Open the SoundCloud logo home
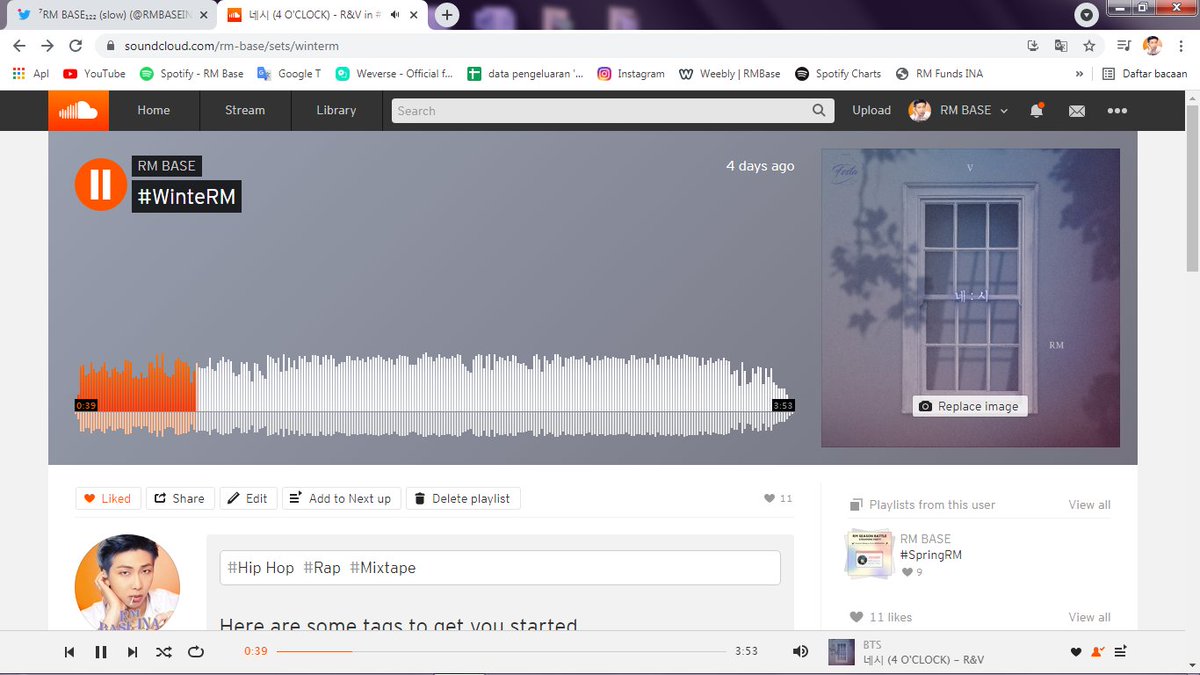Image resolution: width=1200 pixels, height=675 pixels. point(78,110)
